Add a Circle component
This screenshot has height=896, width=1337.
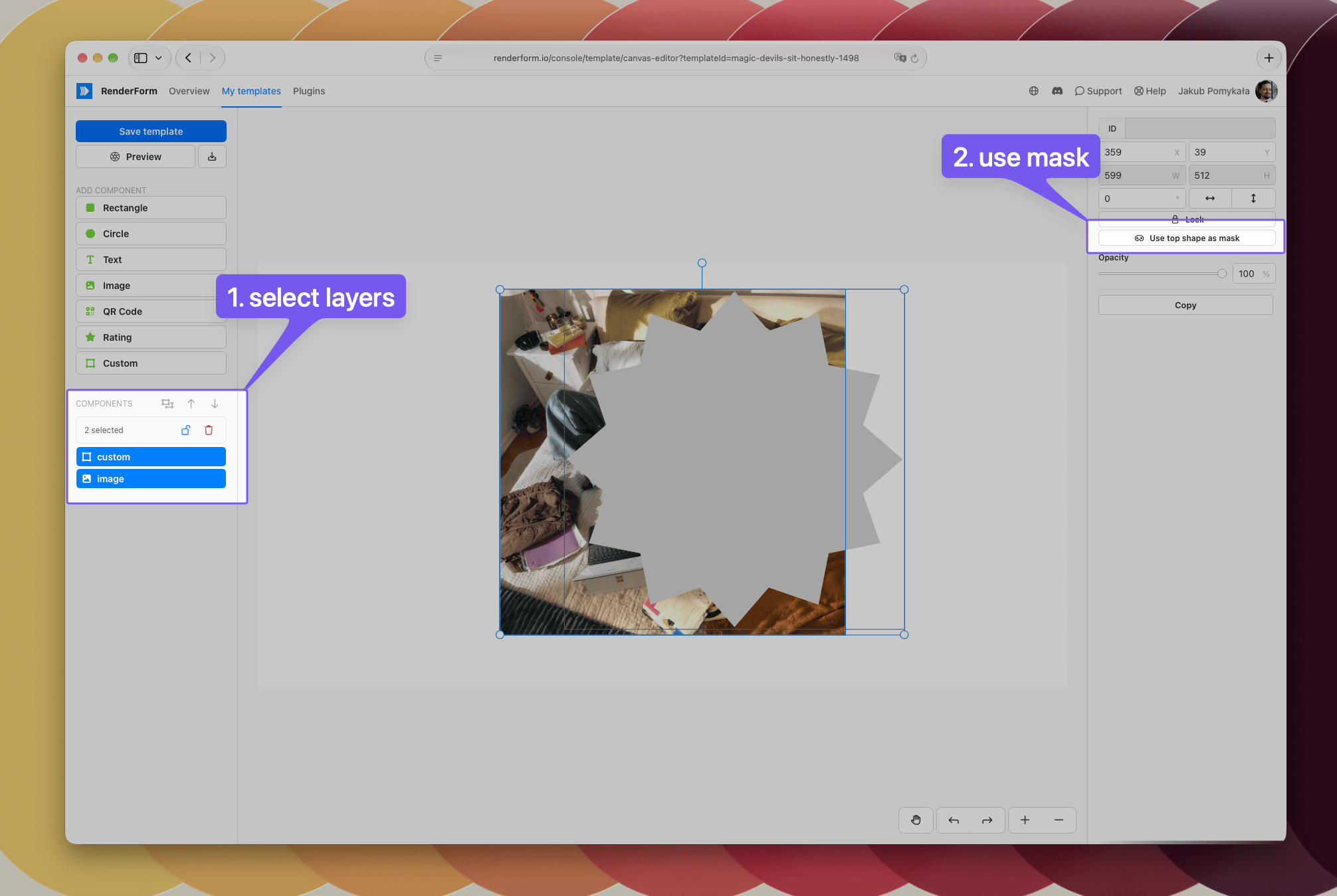[151, 234]
